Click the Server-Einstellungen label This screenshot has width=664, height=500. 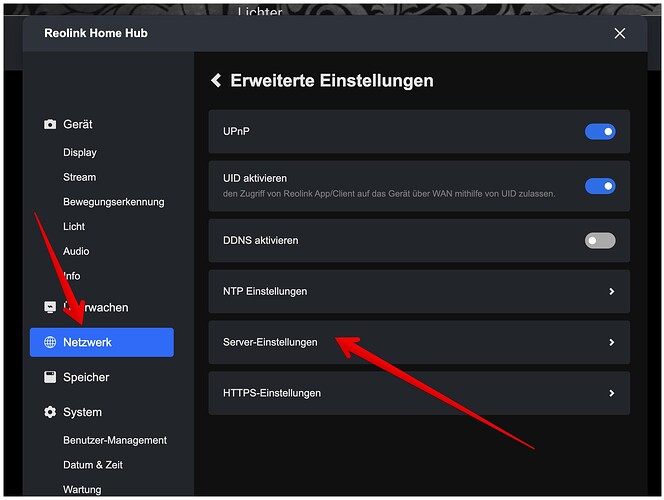tap(270, 342)
